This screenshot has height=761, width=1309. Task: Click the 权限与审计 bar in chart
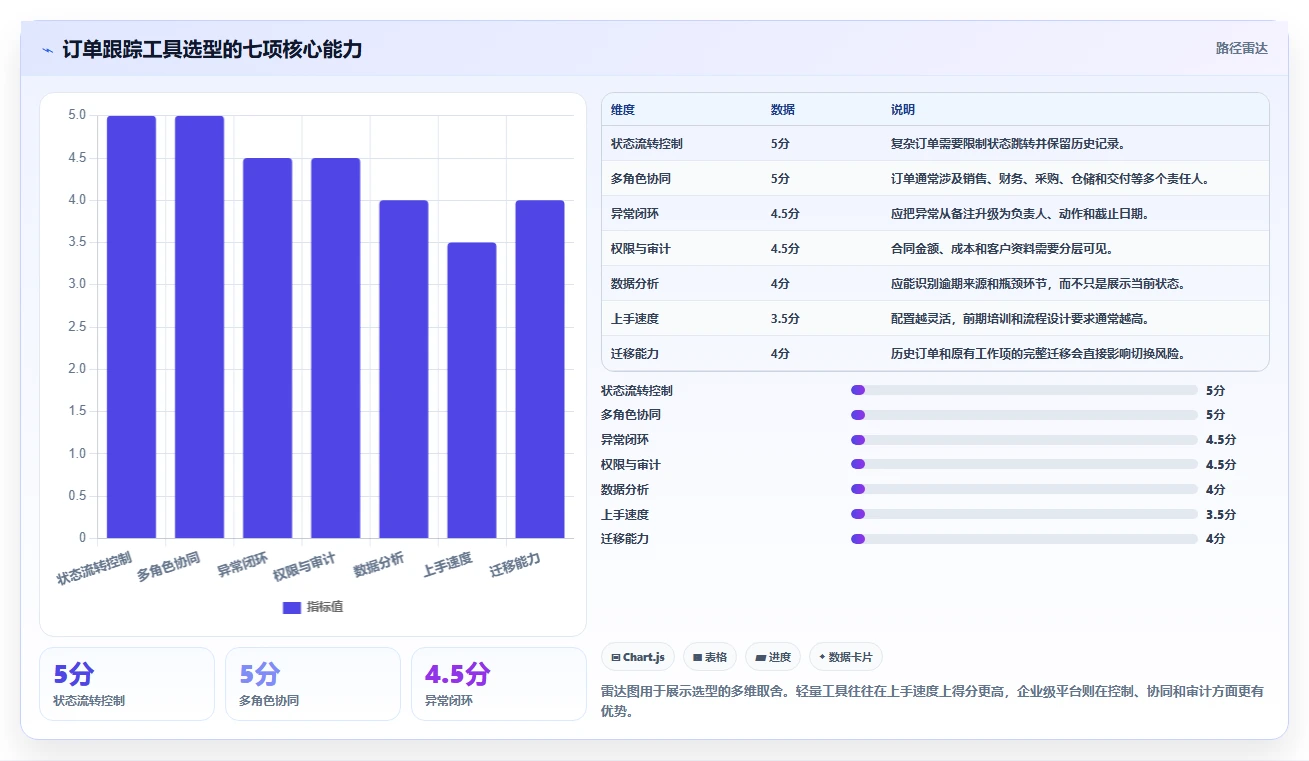335,348
